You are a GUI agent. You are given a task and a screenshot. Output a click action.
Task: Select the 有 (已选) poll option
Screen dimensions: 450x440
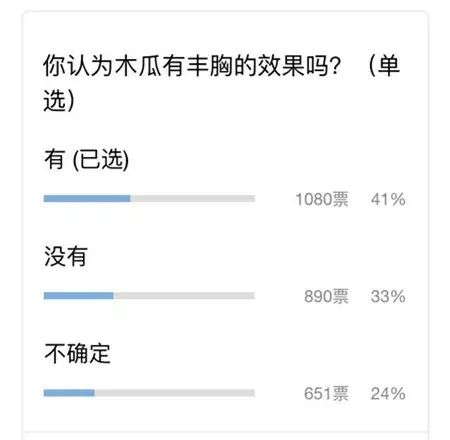[x=86, y=159]
